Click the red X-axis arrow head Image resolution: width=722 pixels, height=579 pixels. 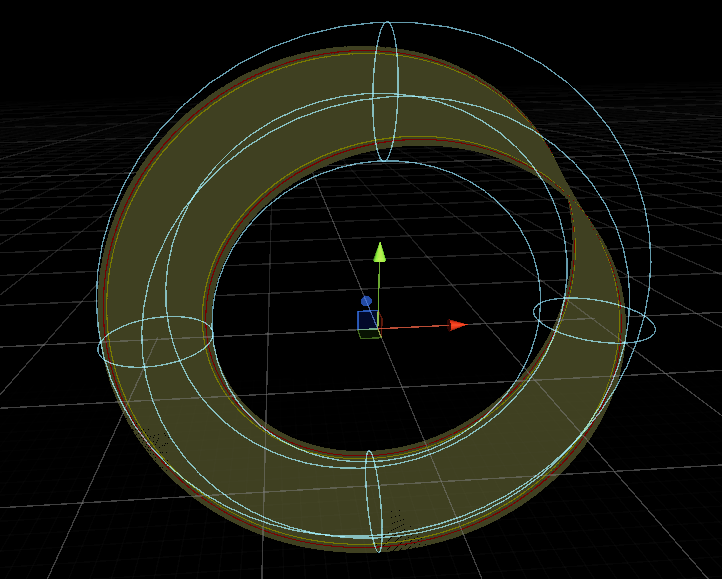click(x=457, y=325)
